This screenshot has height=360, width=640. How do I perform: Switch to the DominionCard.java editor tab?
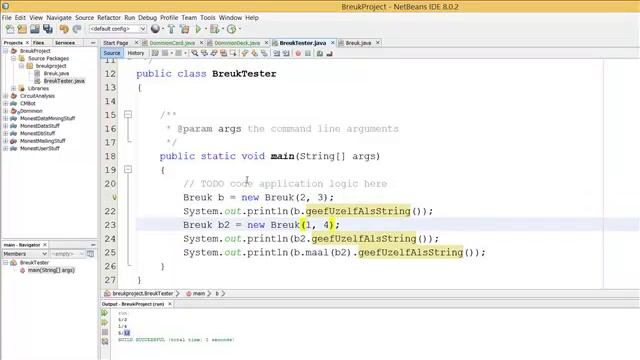click(x=172, y=43)
